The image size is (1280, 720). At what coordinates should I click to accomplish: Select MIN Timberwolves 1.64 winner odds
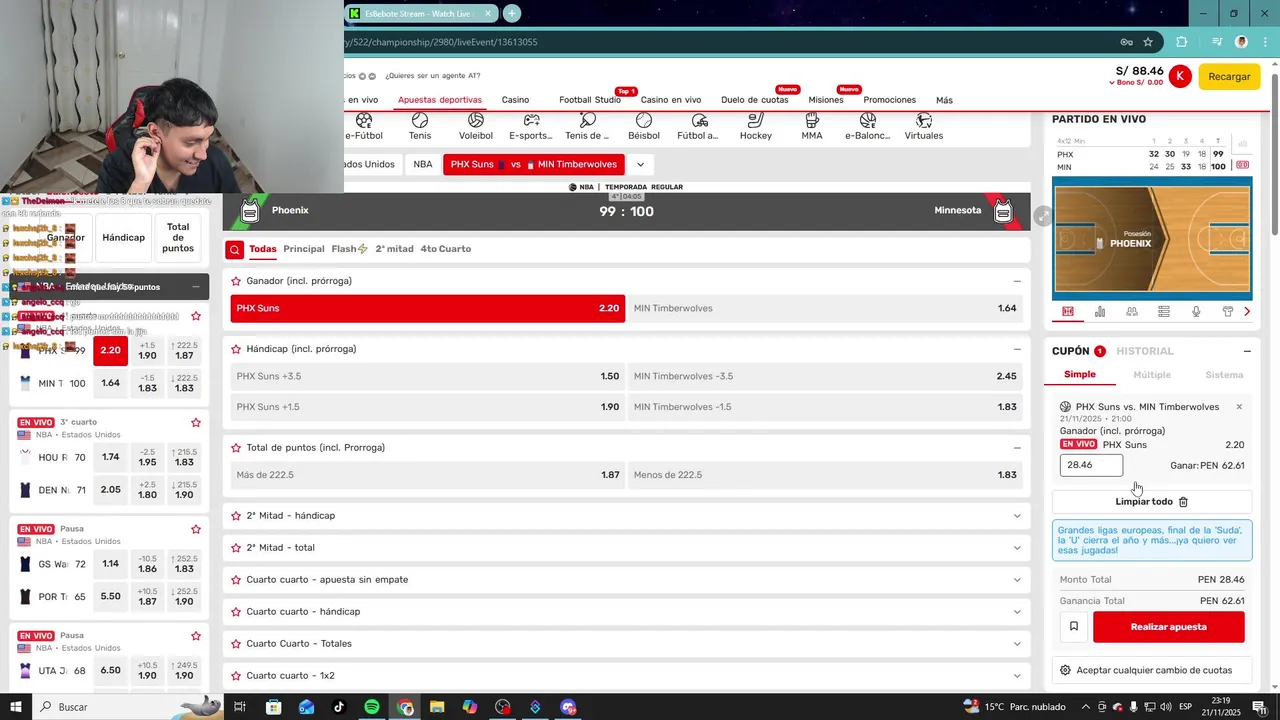pos(826,308)
